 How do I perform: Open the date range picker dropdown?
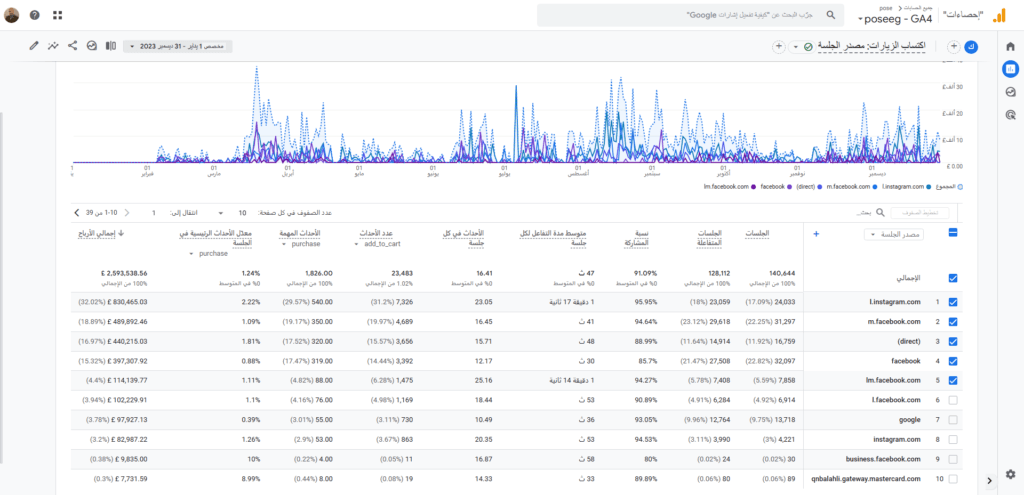point(178,46)
